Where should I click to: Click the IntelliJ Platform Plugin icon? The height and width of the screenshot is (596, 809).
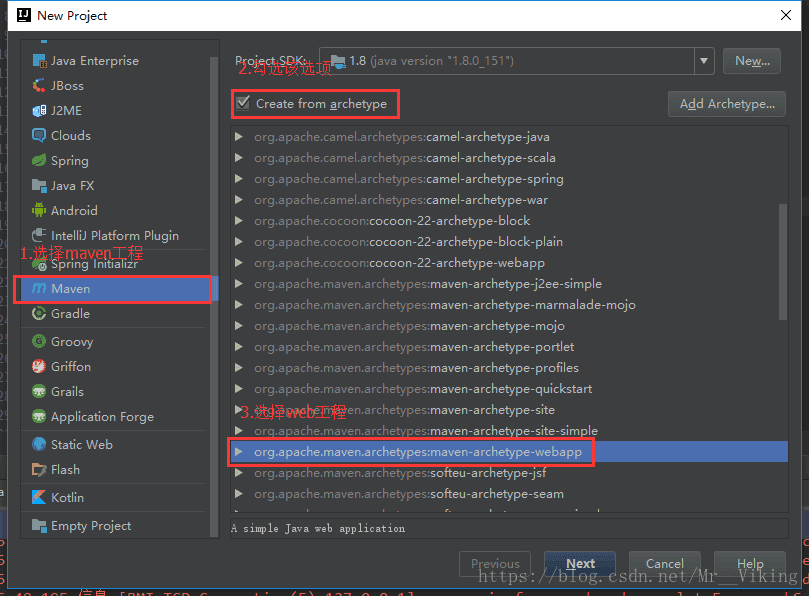[39, 235]
